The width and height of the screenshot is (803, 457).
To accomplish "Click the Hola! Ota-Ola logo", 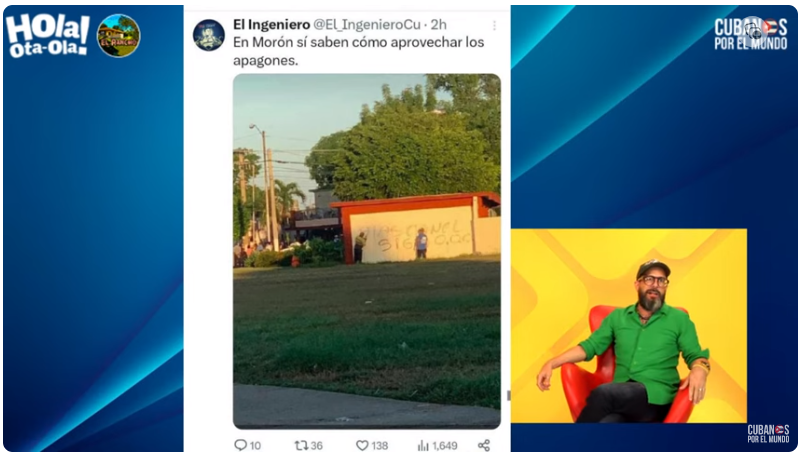I will [x=48, y=35].
